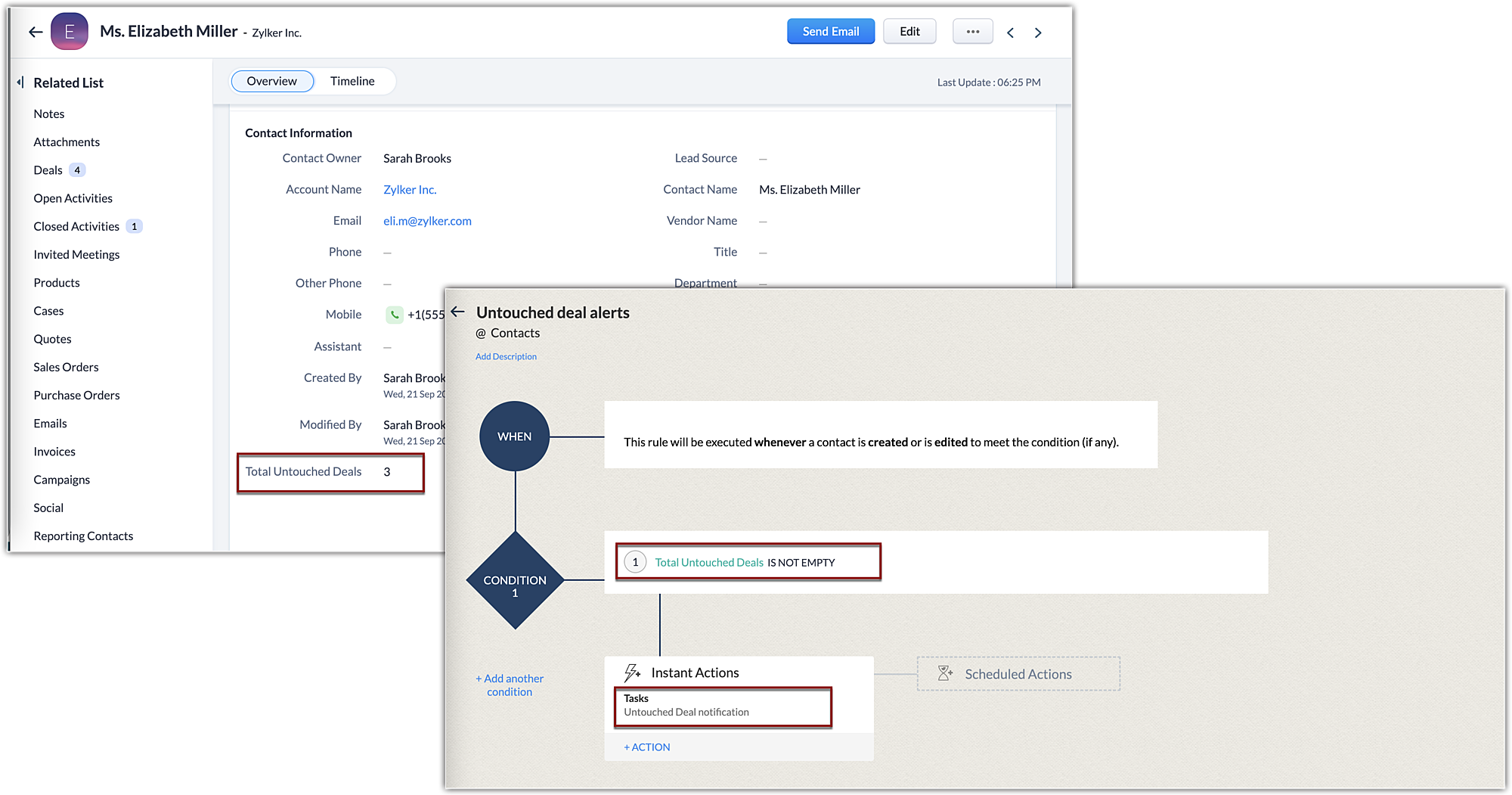The image size is (1512, 795).
Task: Click the back arrow beside Elizabeth Miller
Action: [36, 32]
